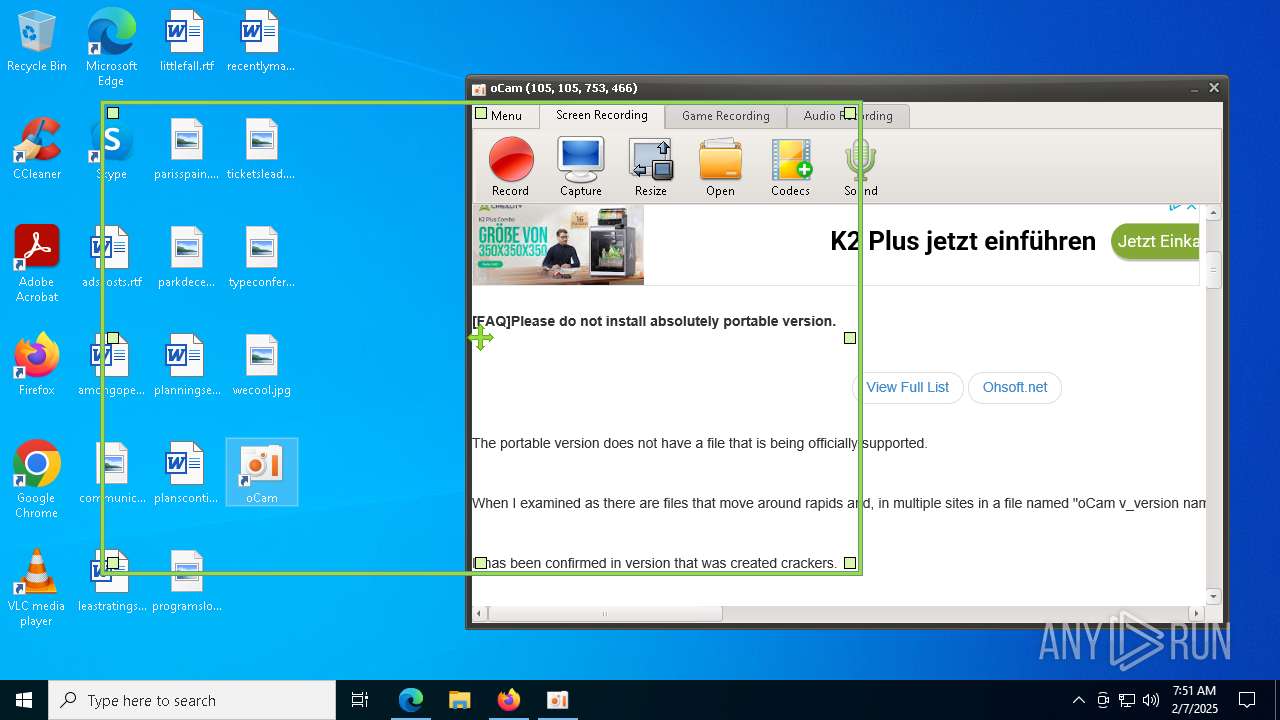Select the planningse... document icon
1280x720 pixels.
[187, 366]
